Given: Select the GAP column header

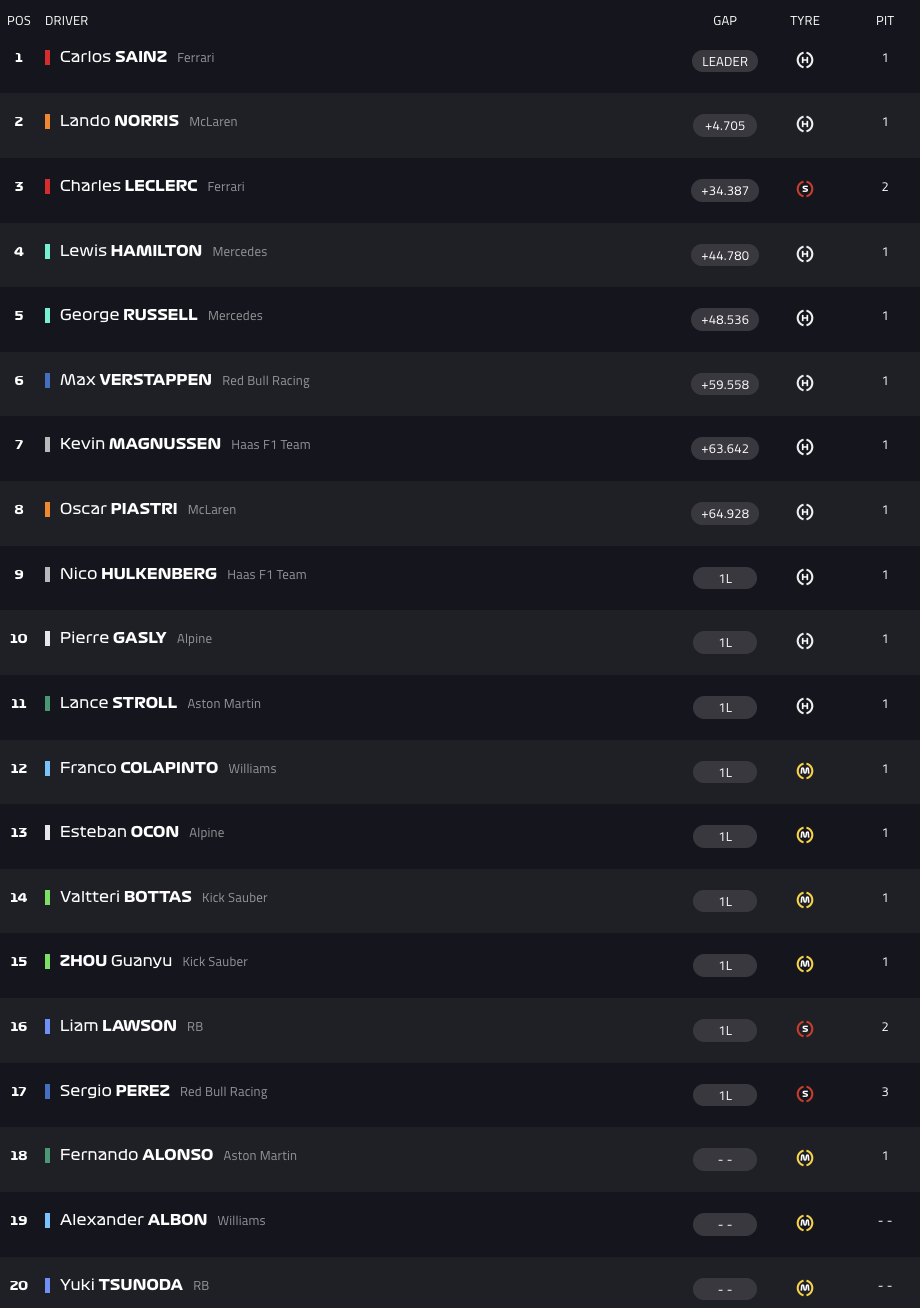Looking at the screenshot, I should click(725, 21).
